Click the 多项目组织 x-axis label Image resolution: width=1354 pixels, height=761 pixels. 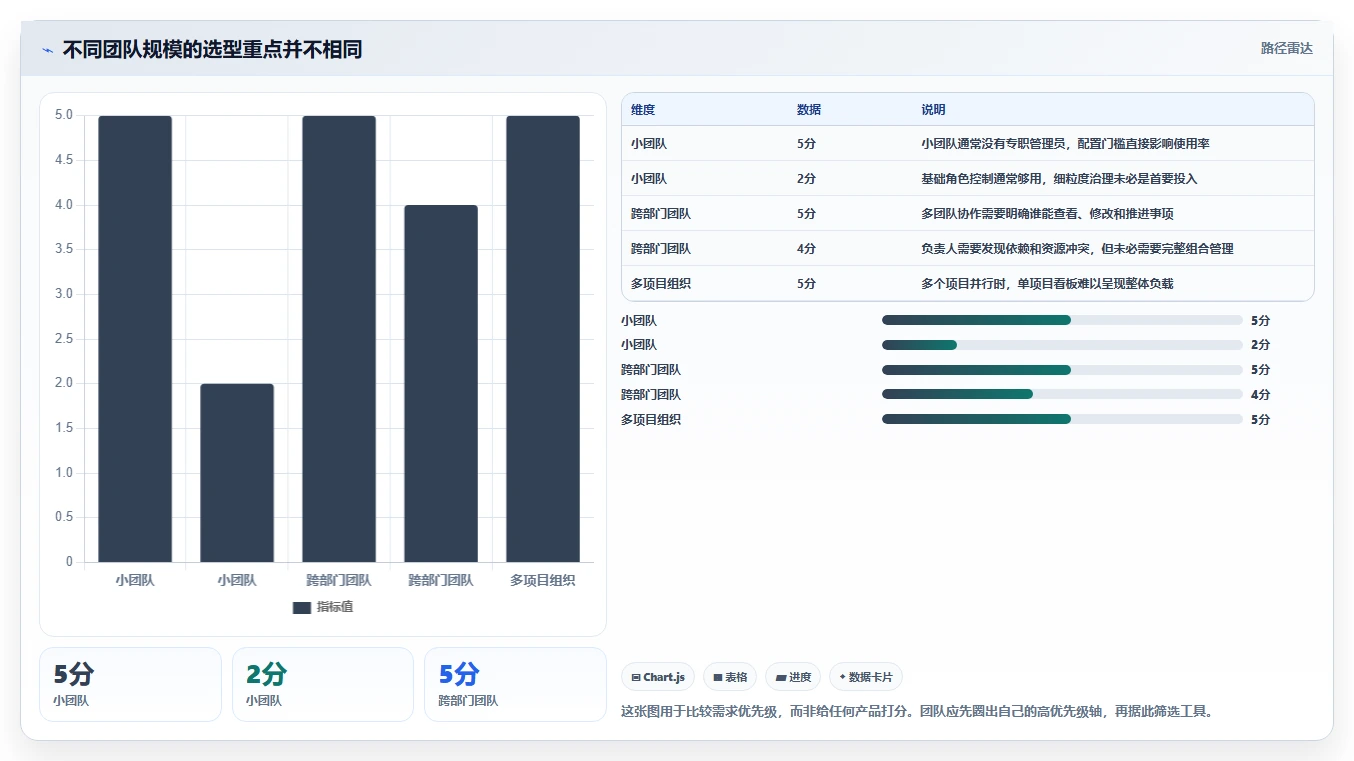click(x=543, y=580)
